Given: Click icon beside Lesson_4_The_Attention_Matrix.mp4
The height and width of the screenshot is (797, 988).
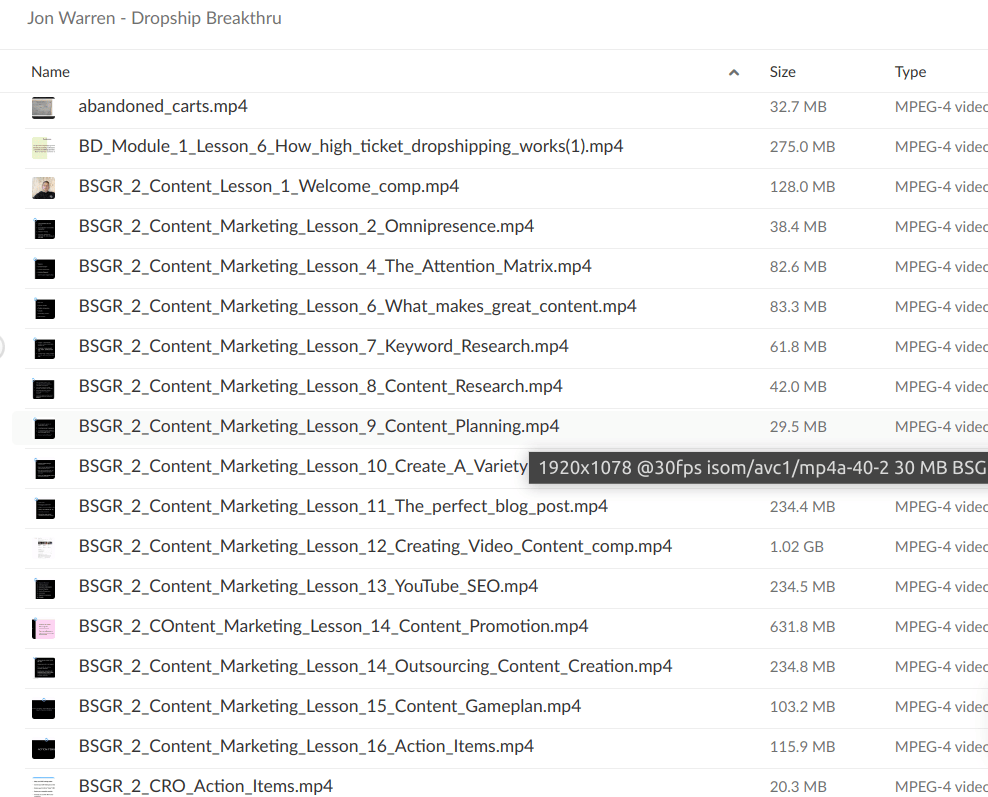Looking at the screenshot, I should [x=43, y=267].
